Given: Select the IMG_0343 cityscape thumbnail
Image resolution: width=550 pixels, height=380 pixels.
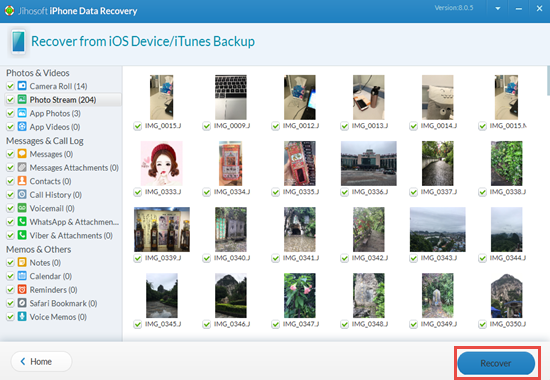Looking at the screenshot, I should click(438, 229).
